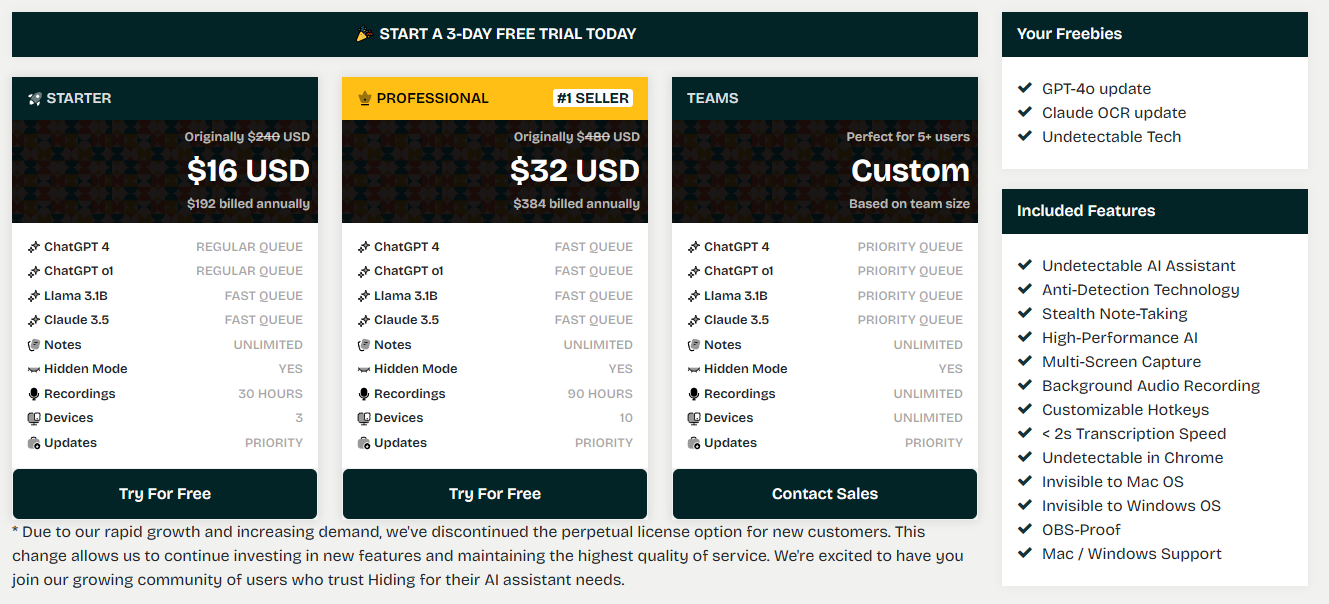Click the #1 SELLER badge
Viewport: 1329px width, 604px height.
[x=593, y=98]
